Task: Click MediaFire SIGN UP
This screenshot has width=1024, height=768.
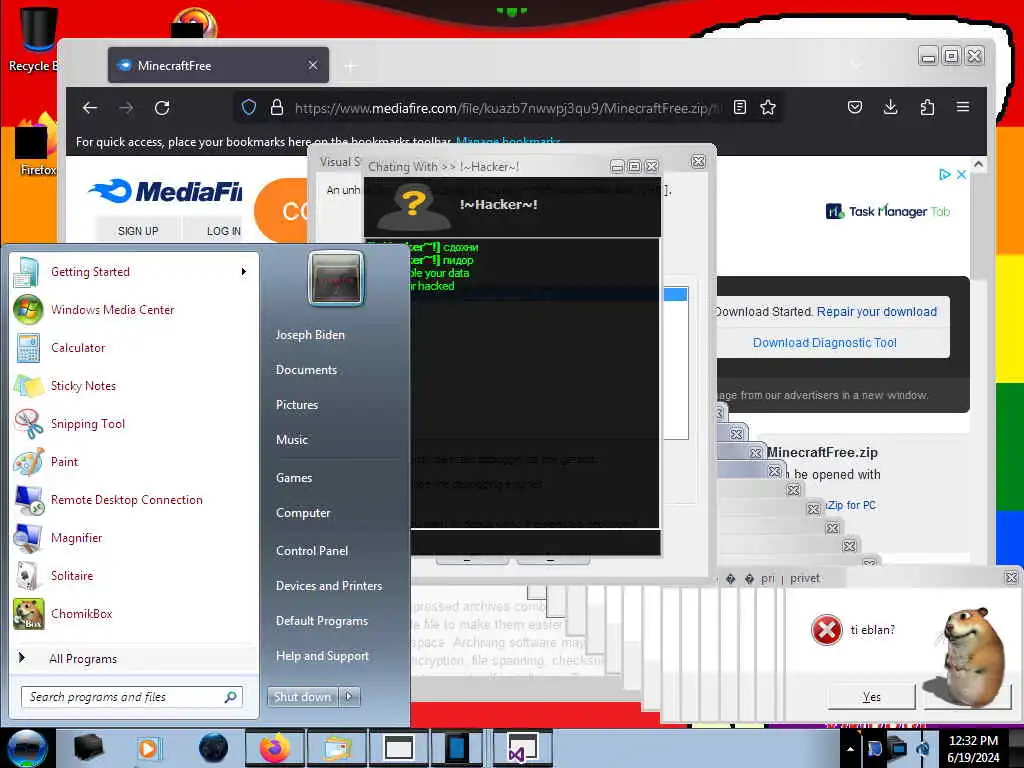Action: (x=138, y=231)
